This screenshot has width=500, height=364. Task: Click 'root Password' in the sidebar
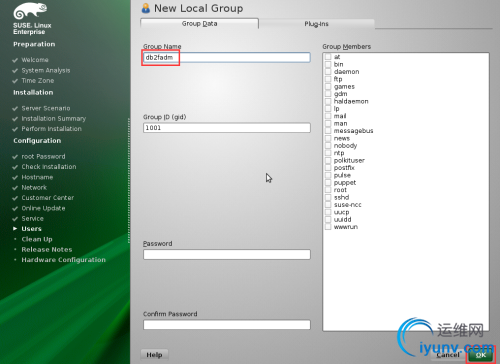pyautogui.click(x=43, y=156)
